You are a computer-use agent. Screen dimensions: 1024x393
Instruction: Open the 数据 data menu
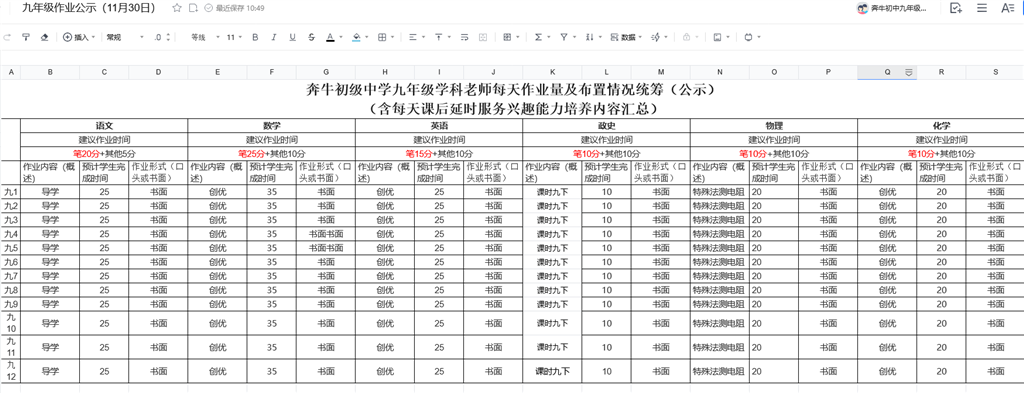[x=626, y=37]
